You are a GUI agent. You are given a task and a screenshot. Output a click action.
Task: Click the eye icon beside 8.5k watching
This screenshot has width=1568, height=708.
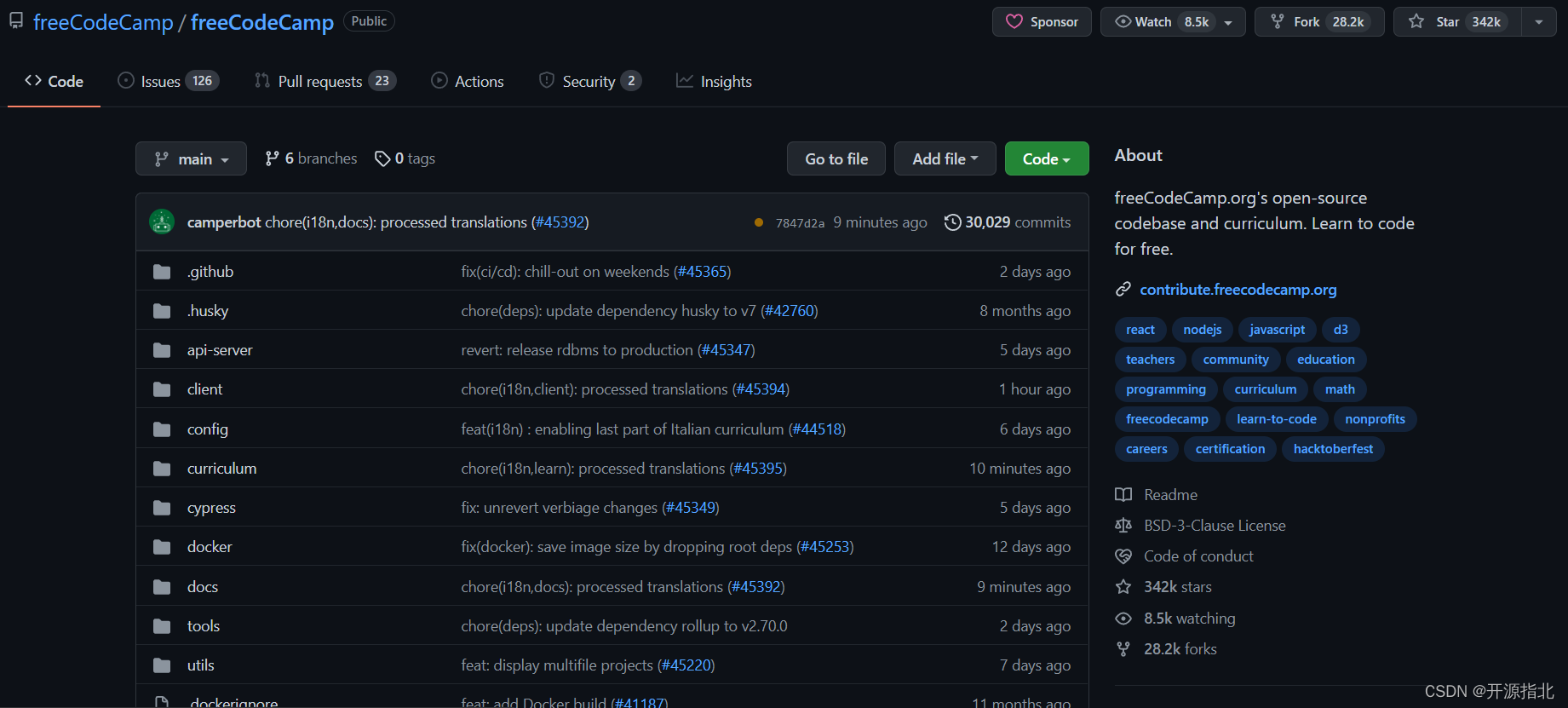[x=1123, y=619]
